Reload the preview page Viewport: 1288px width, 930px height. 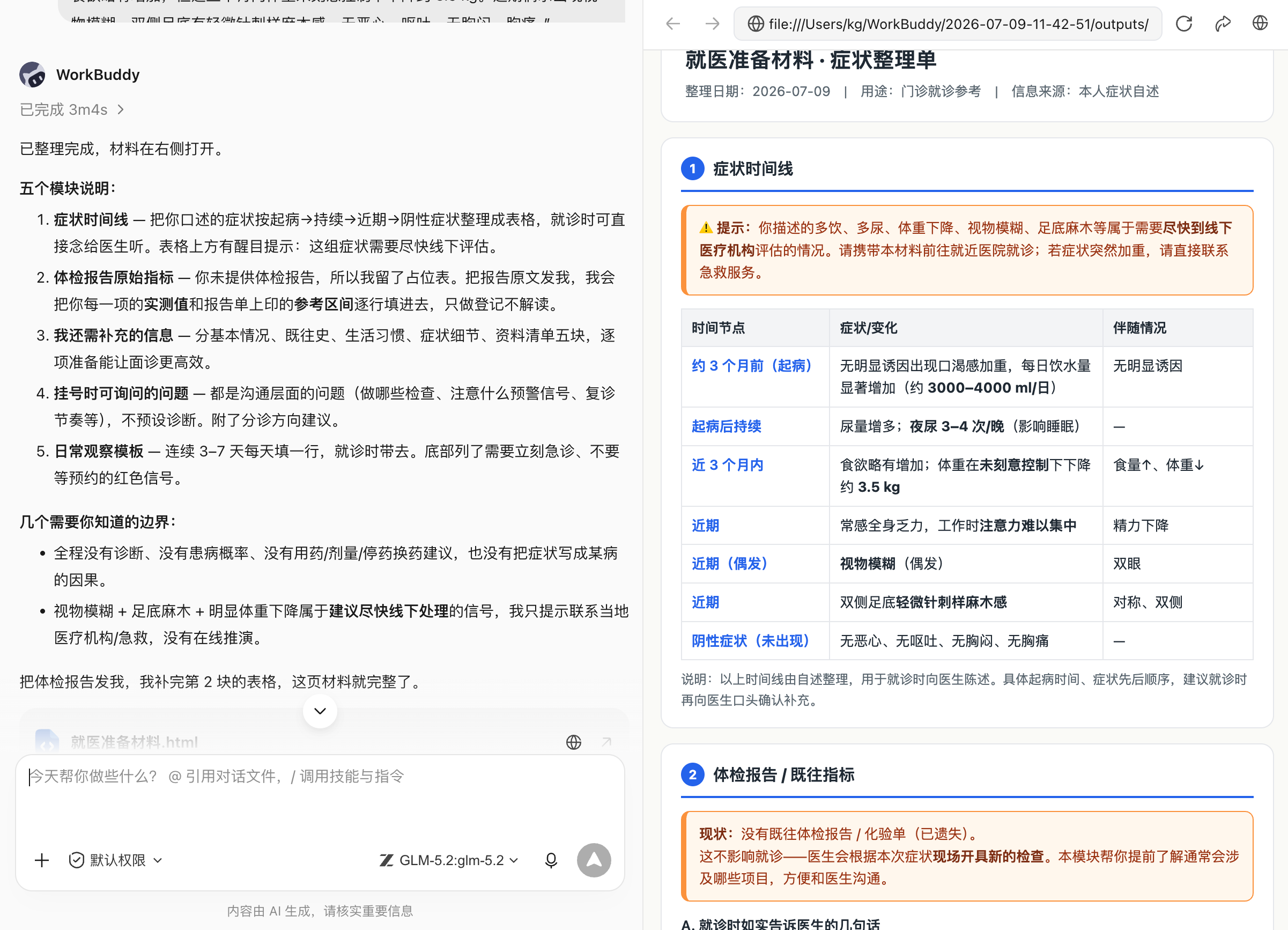[1184, 24]
